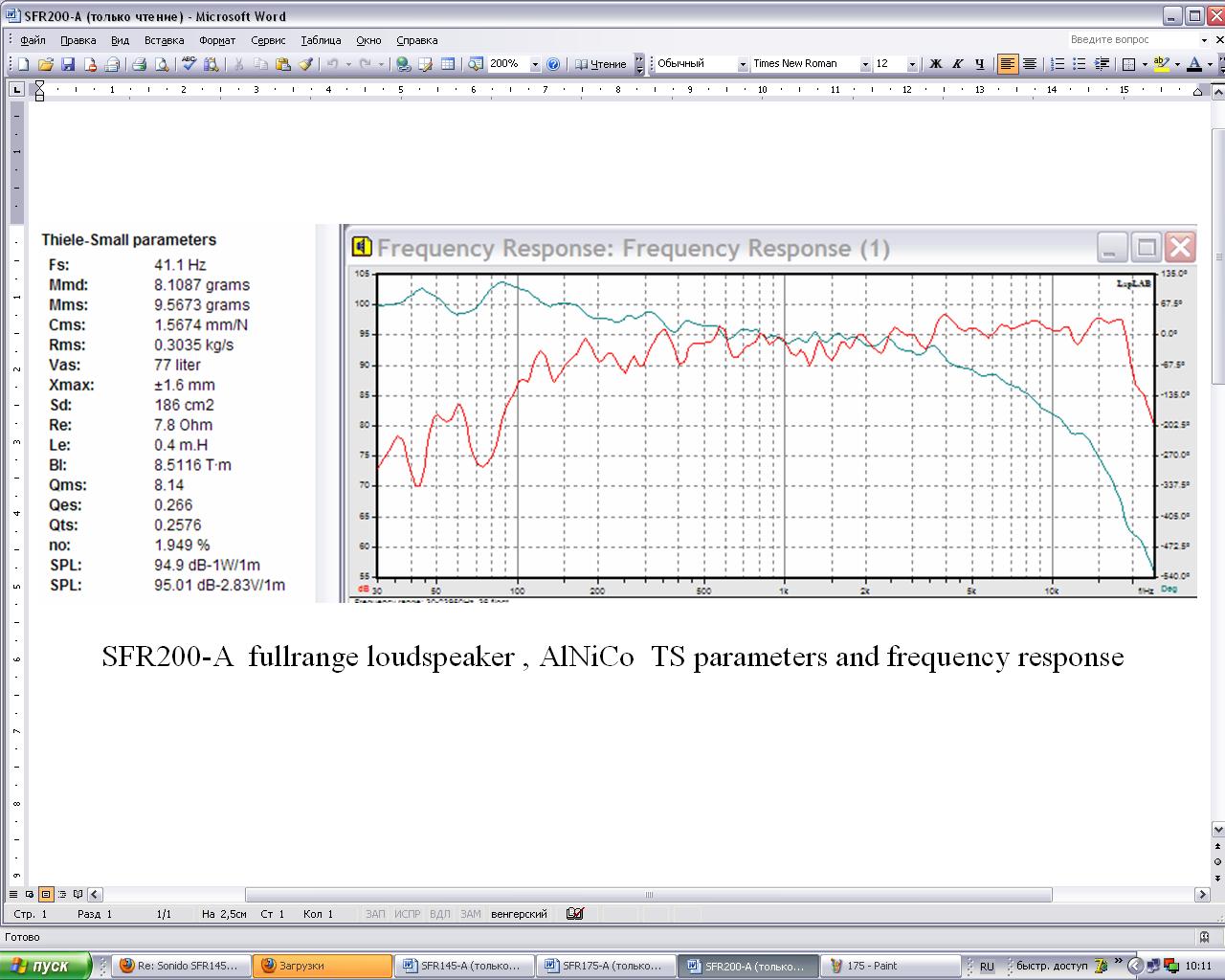Apply the font color A button
Viewport: 1225px width, 980px height.
(x=1196, y=64)
